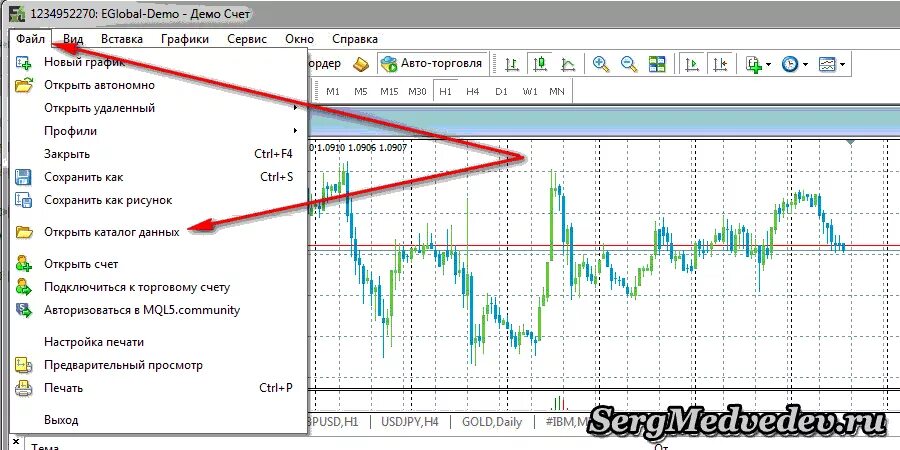Click the 1.0910 1.0906 1.0907 price label

361,148
